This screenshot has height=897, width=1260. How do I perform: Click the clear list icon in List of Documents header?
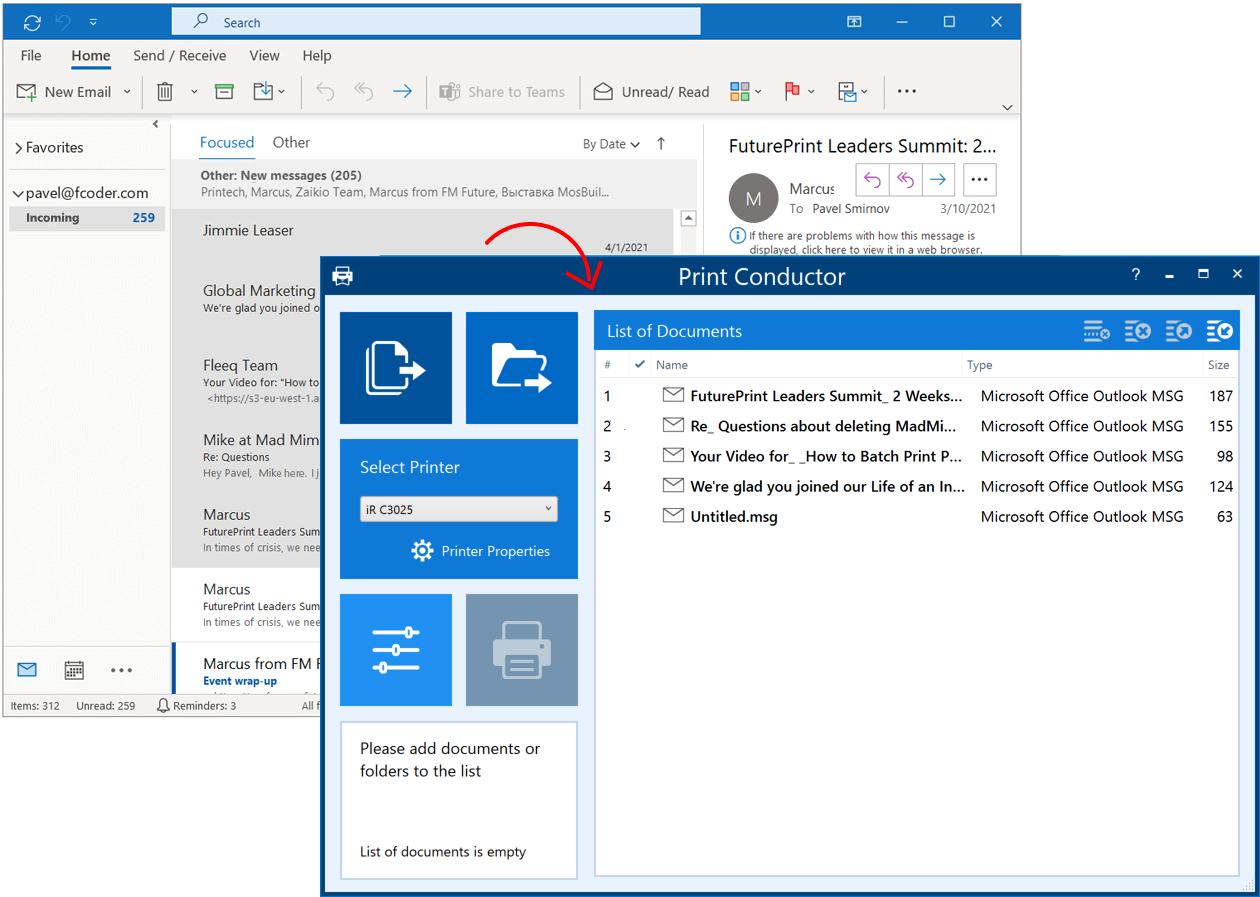[1137, 331]
